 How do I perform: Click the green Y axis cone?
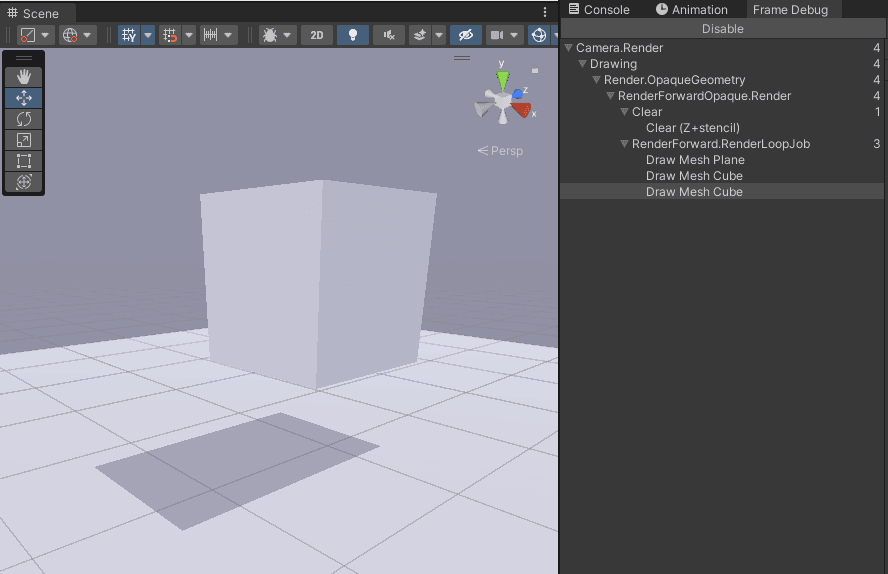coord(502,79)
